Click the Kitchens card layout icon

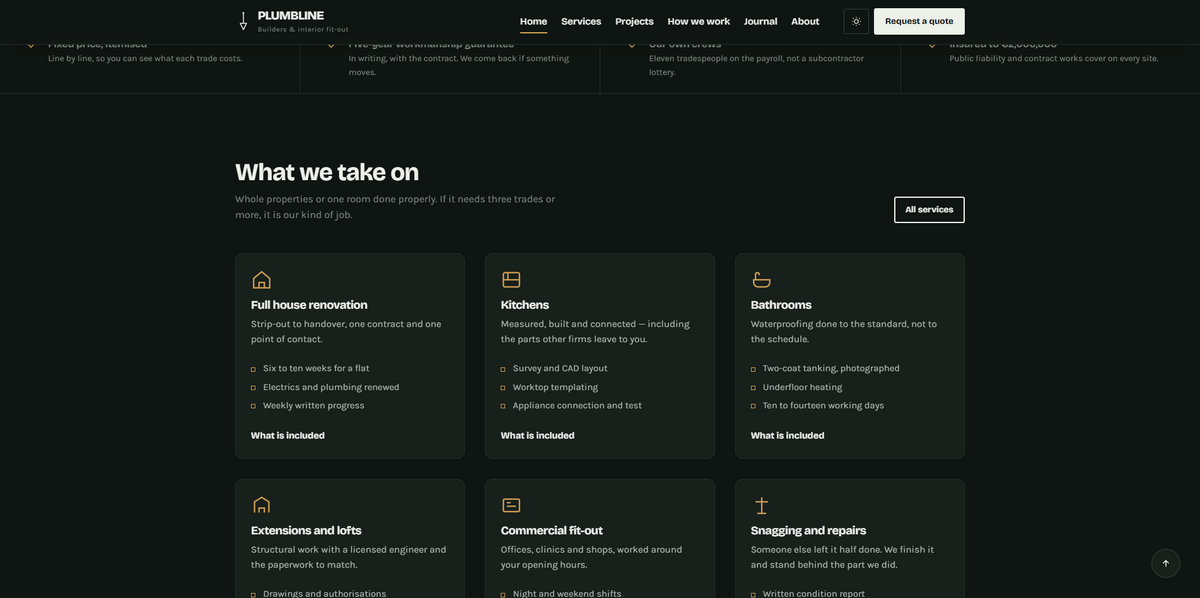(511, 279)
